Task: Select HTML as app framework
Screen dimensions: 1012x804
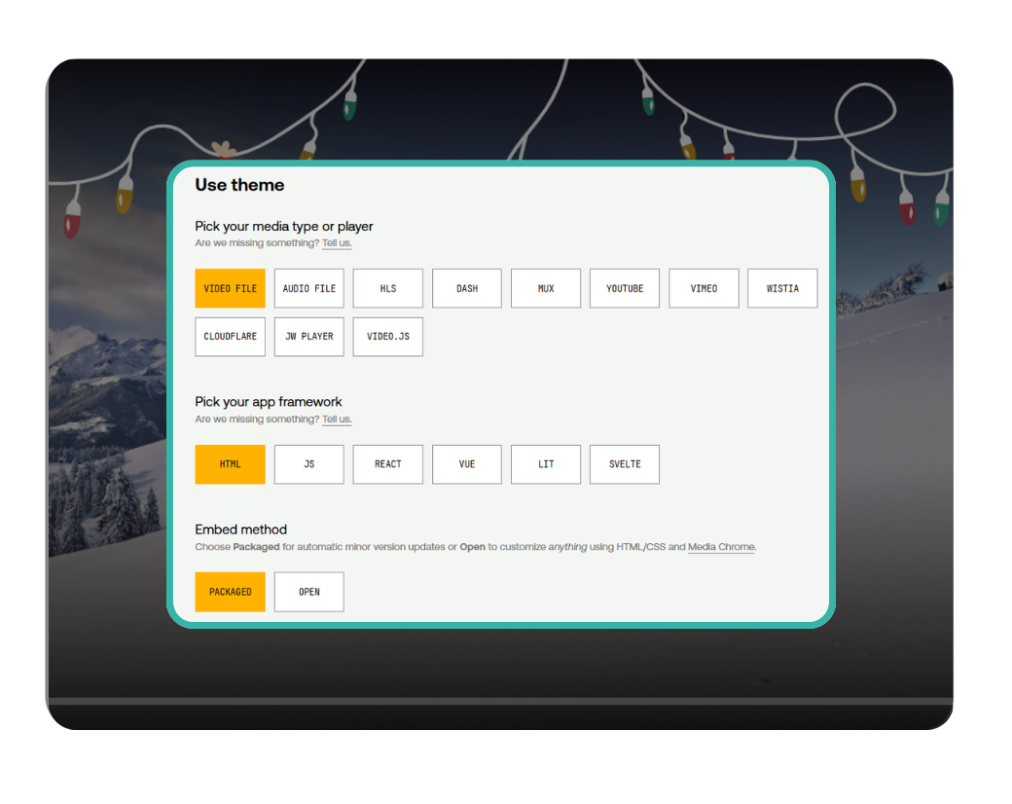Action: pyautogui.click(x=230, y=464)
